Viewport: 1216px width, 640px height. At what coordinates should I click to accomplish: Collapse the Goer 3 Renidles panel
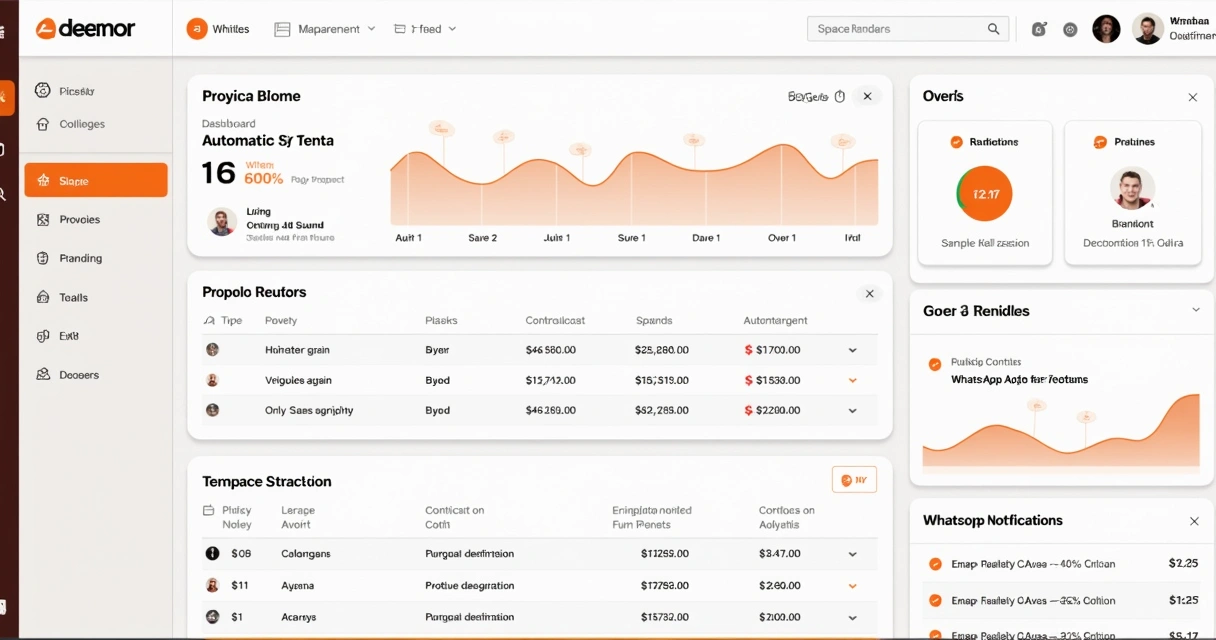click(x=1195, y=310)
